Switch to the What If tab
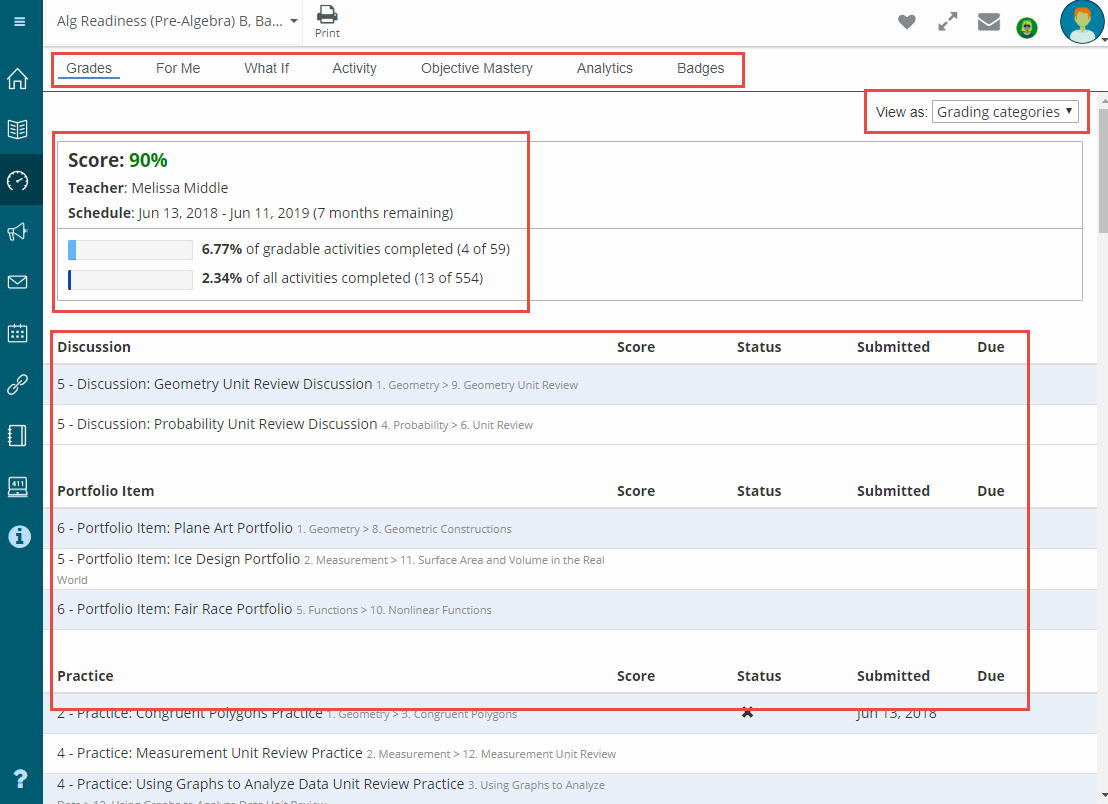 (266, 68)
